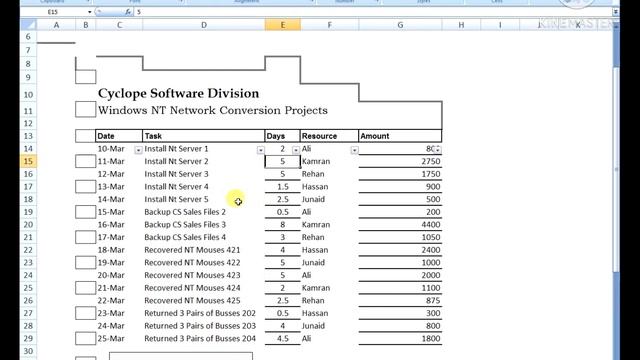Select the 'Recovered NT Mouses 425' cell
640x360 pixels.
pos(204,300)
